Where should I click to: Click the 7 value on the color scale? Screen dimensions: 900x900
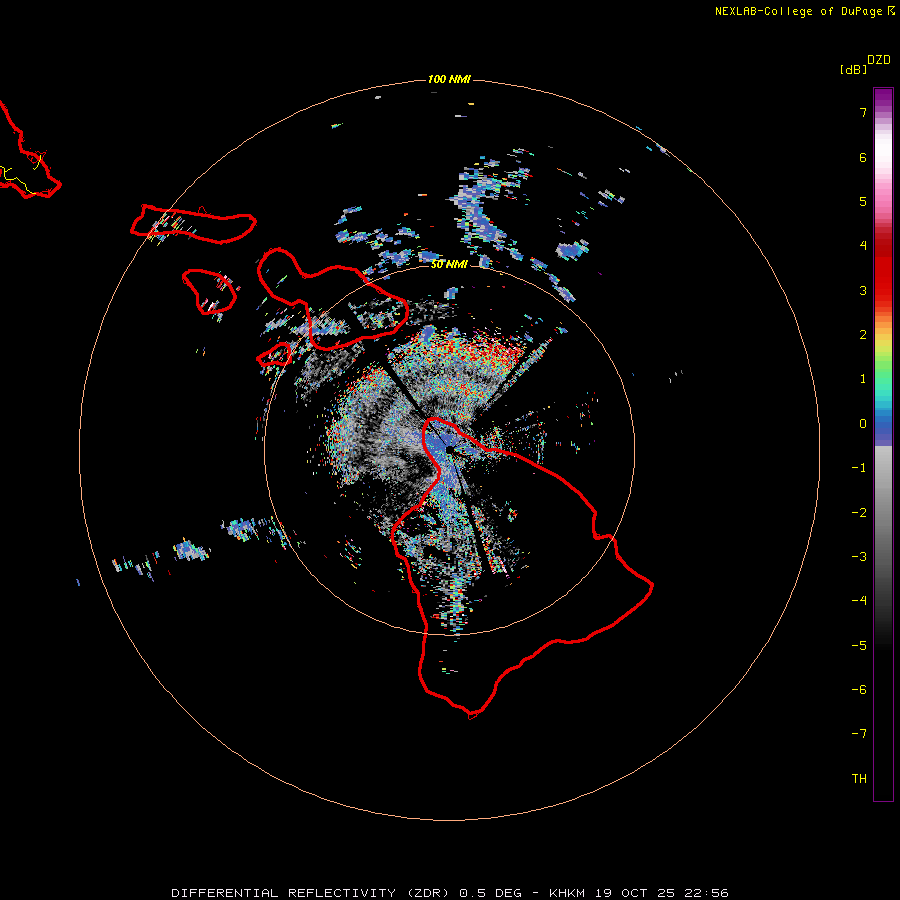(863, 112)
